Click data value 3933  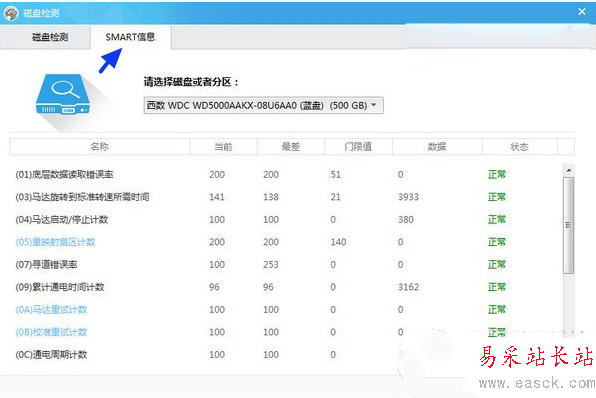click(x=408, y=197)
